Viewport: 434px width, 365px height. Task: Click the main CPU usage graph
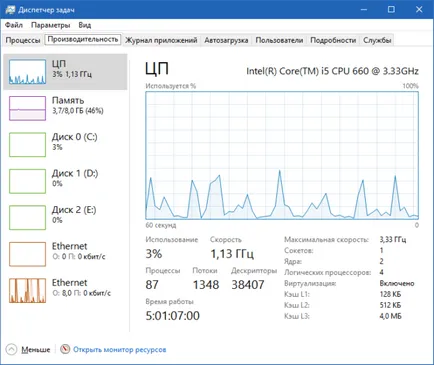point(282,155)
